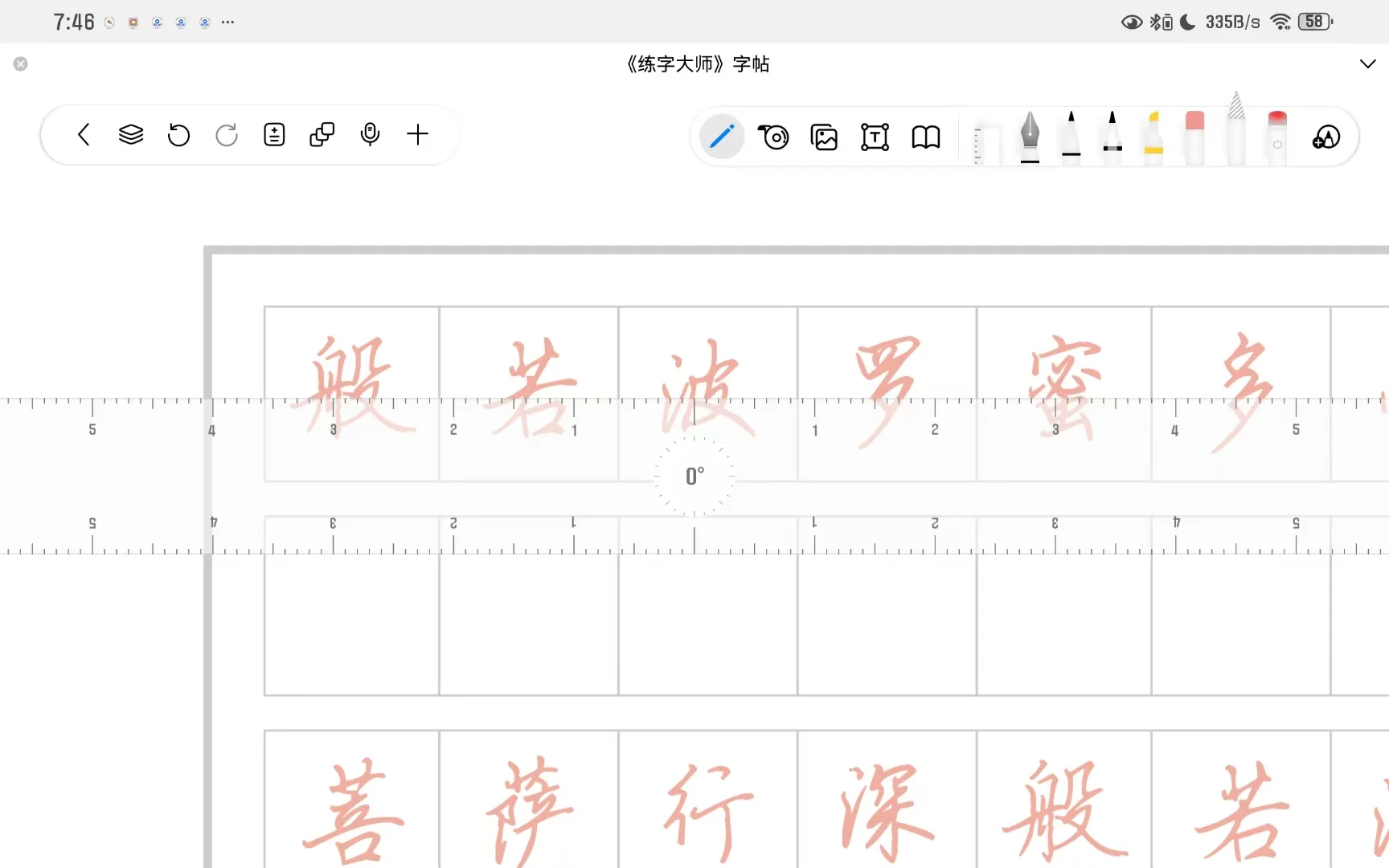1389x868 pixels.
Task: Choose the lasso selection tool
Action: [773, 137]
